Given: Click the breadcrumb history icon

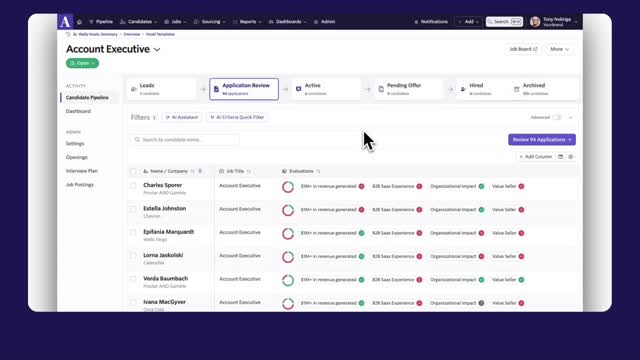Looking at the screenshot, I should 68,34.
